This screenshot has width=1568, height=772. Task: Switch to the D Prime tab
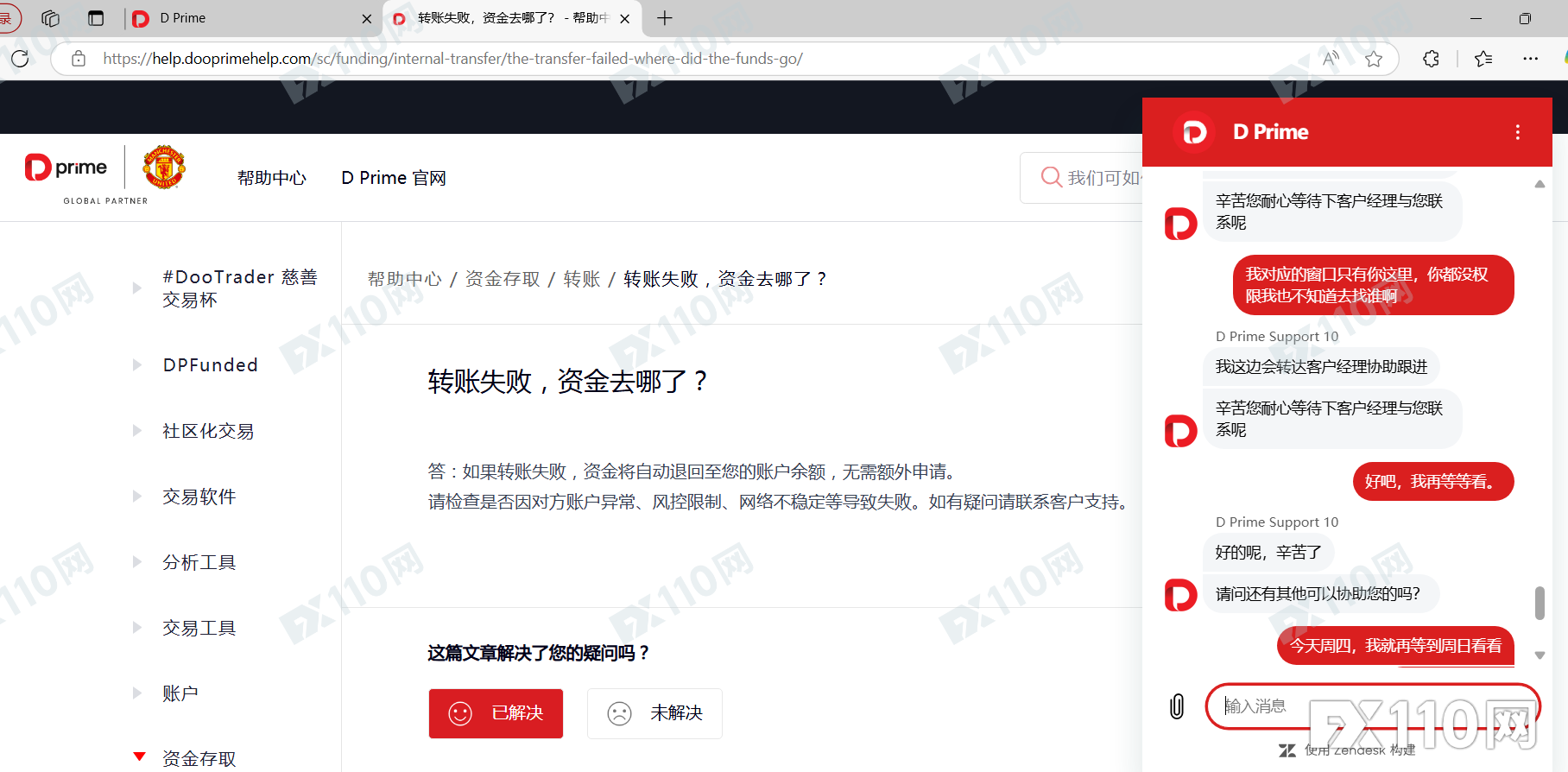[x=250, y=18]
